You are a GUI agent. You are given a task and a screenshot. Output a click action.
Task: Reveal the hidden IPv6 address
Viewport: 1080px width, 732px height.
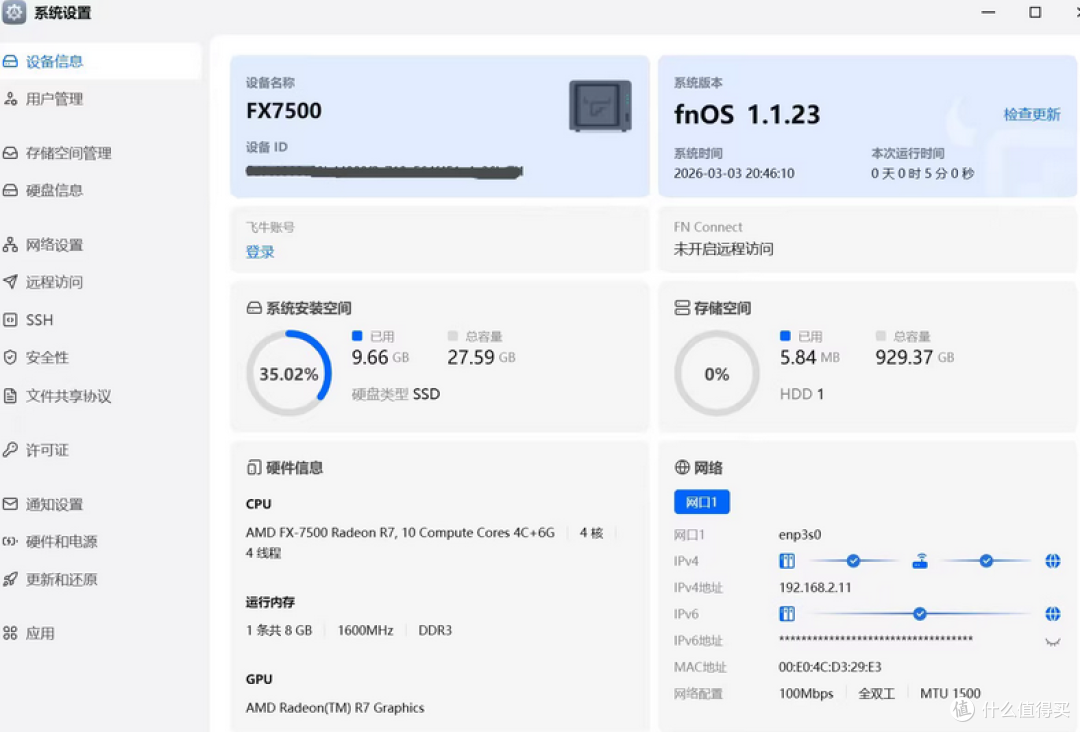click(1052, 642)
